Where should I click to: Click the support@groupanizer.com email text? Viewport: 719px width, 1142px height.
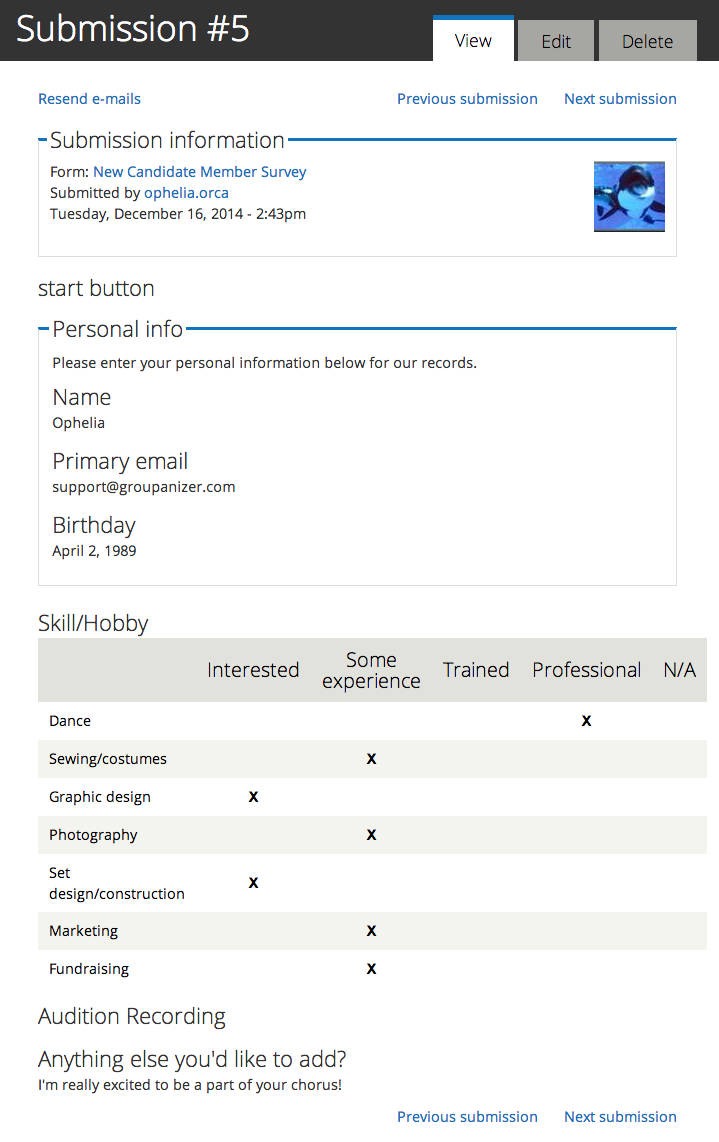144,487
